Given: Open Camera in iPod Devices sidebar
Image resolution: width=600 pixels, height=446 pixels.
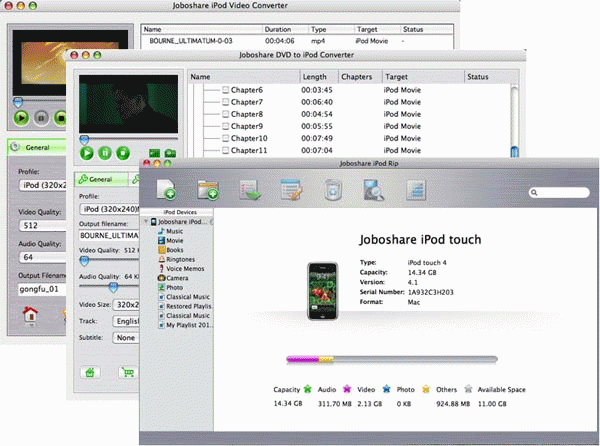Looking at the screenshot, I should point(173,278).
